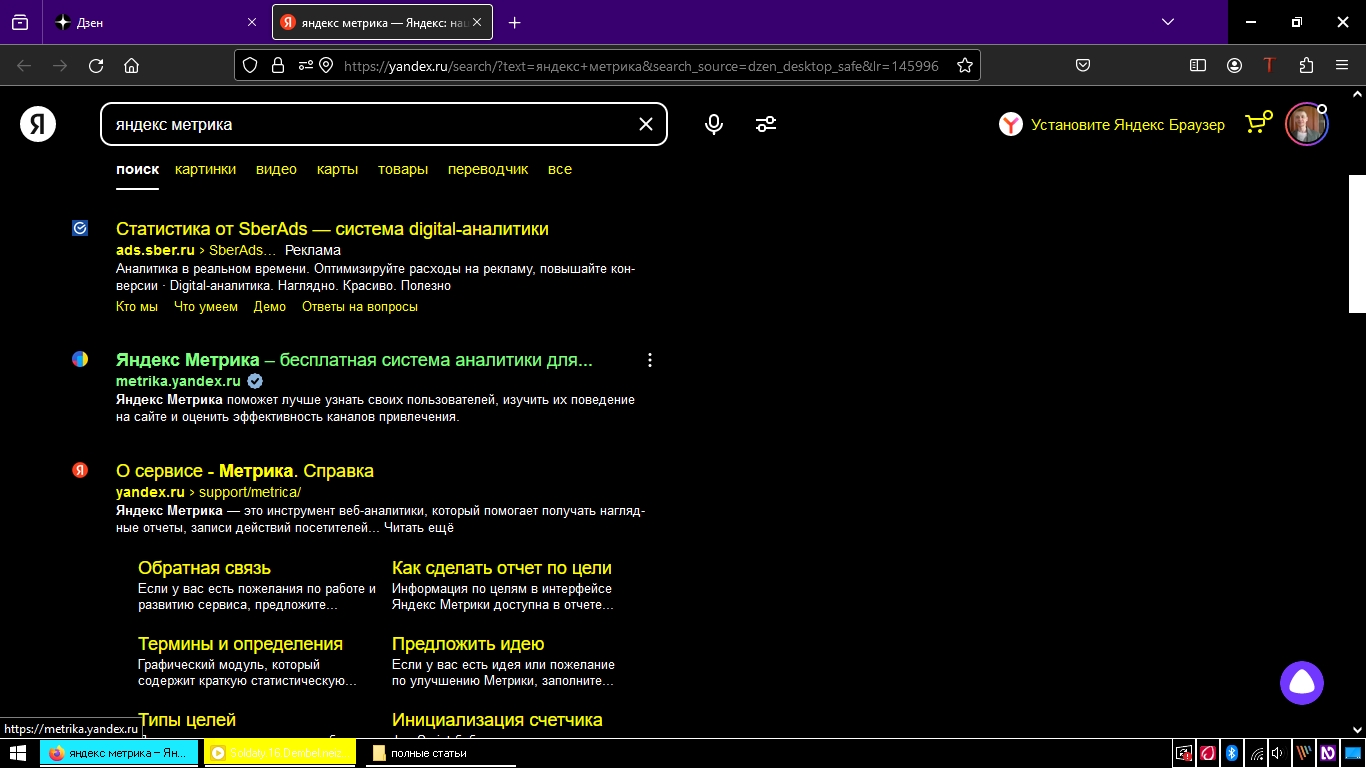Go to the browser home page
Screen dimensions: 1366x768
tap(131, 65)
